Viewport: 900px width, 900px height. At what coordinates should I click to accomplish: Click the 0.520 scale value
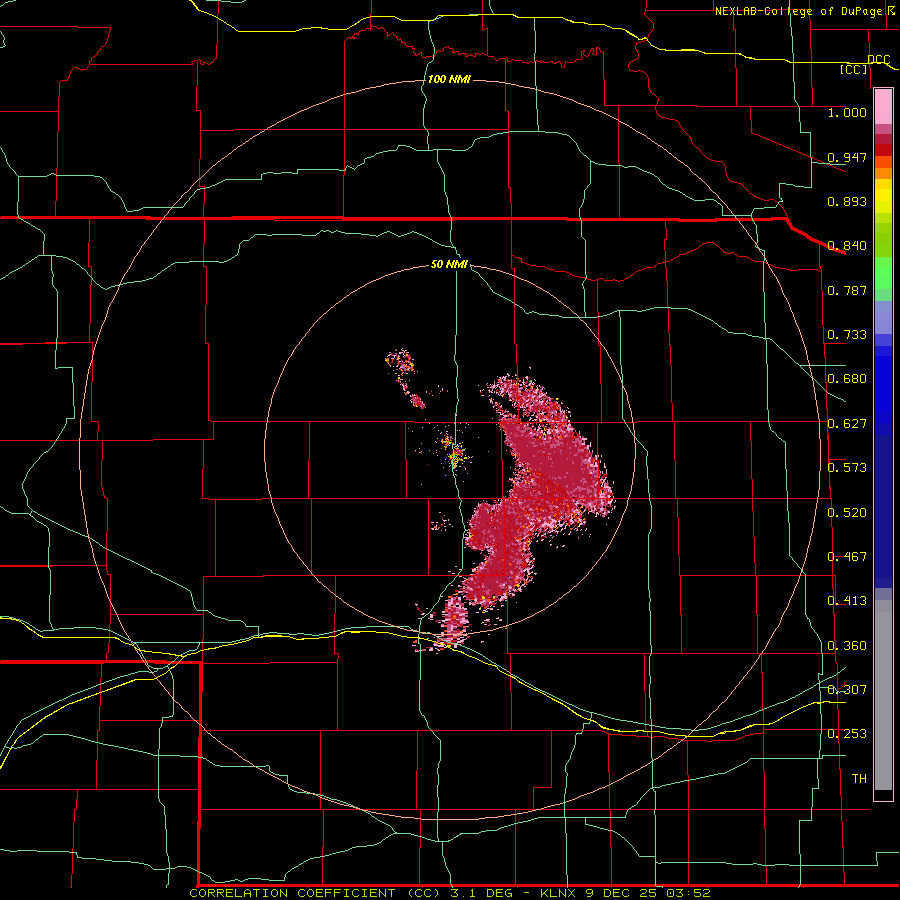(847, 513)
